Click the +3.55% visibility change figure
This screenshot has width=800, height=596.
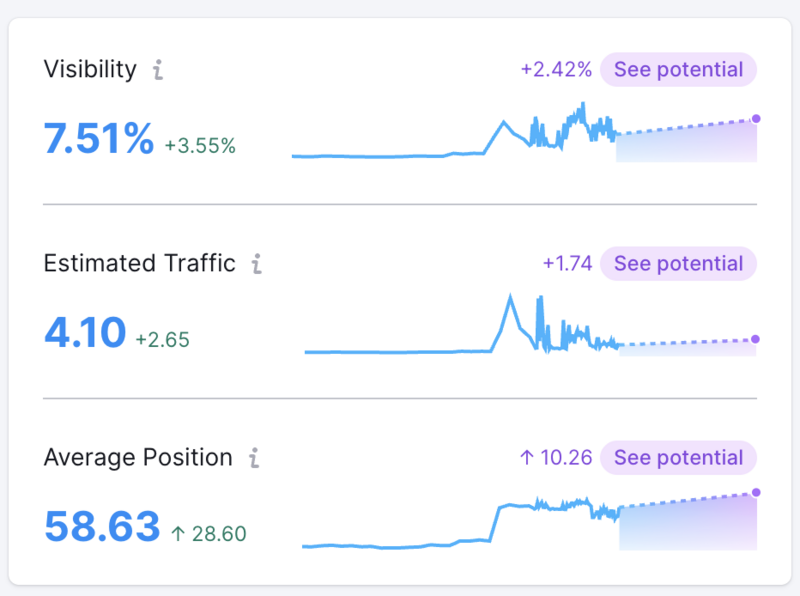[200, 146]
